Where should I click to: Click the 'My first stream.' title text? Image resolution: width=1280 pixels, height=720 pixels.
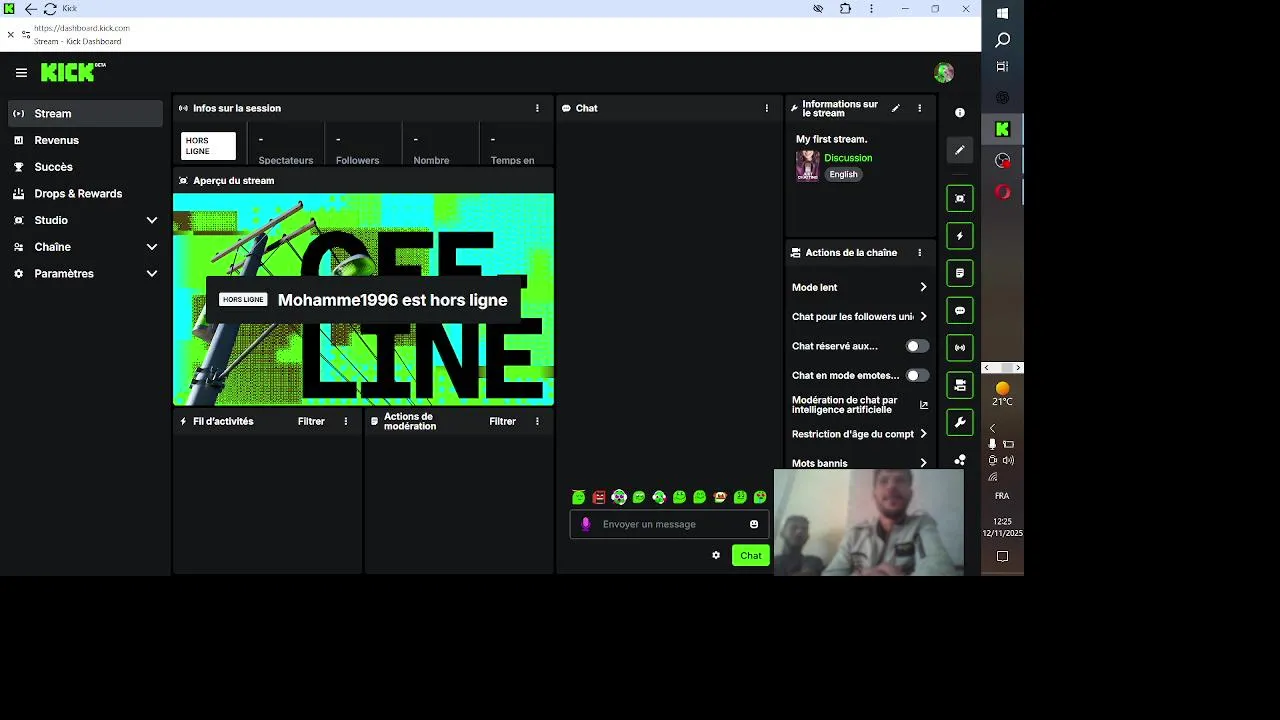[831, 139]
